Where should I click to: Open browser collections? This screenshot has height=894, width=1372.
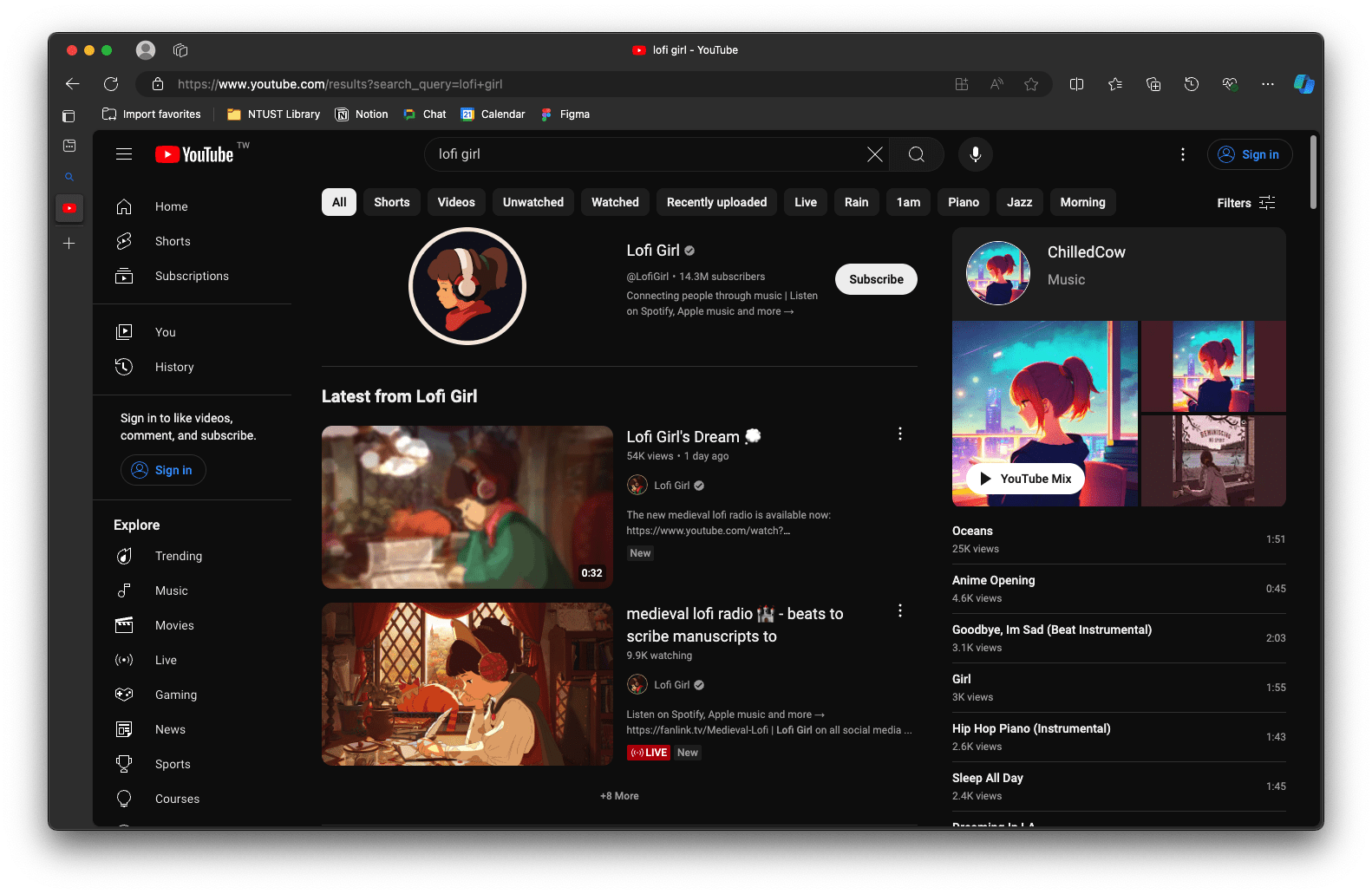tap(1153, 84)
